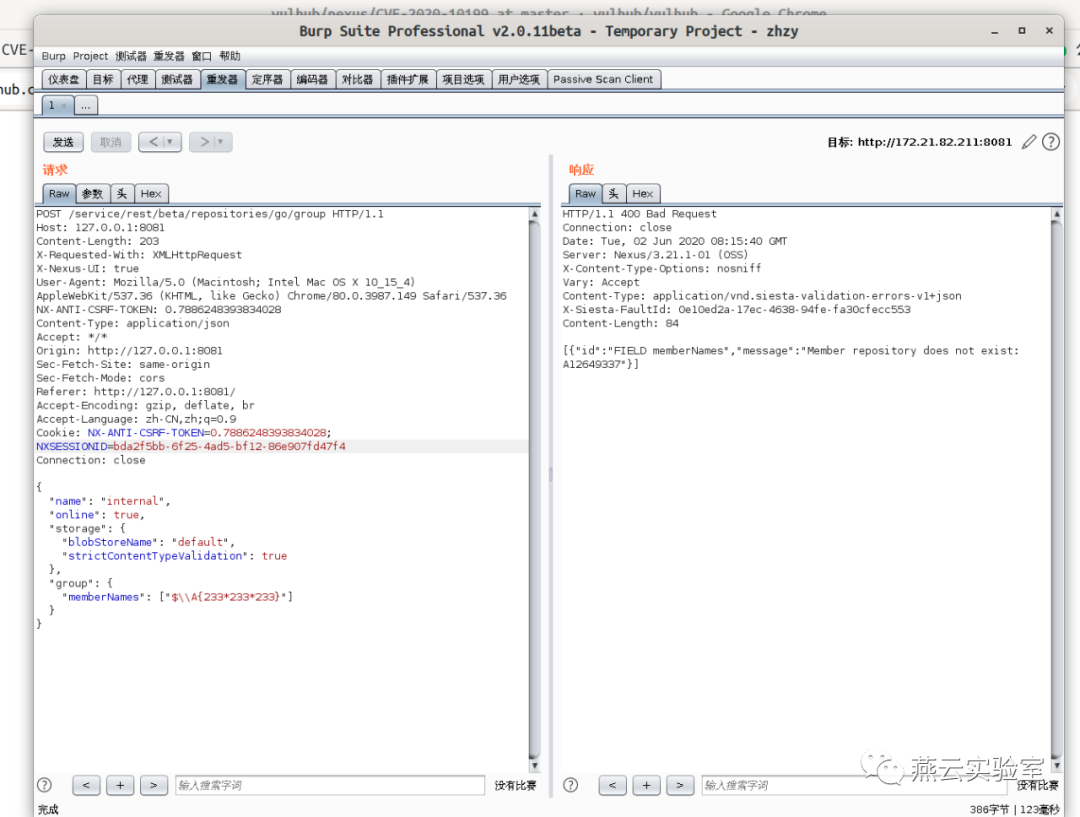Open the 重发器 menu in menu bar
This screenshot has height=817, width=1080.
(x=169, y=56)
